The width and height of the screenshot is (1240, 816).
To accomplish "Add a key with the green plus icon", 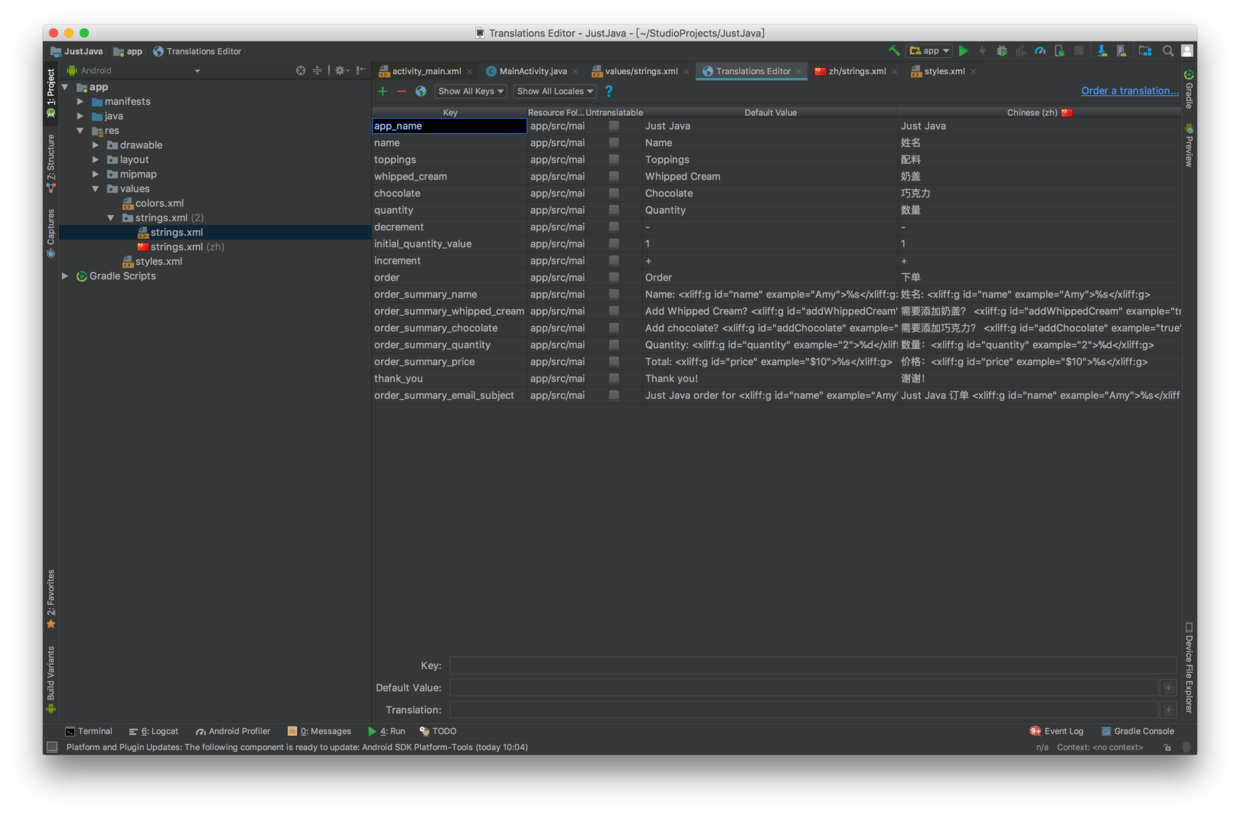I will [382, 91].
